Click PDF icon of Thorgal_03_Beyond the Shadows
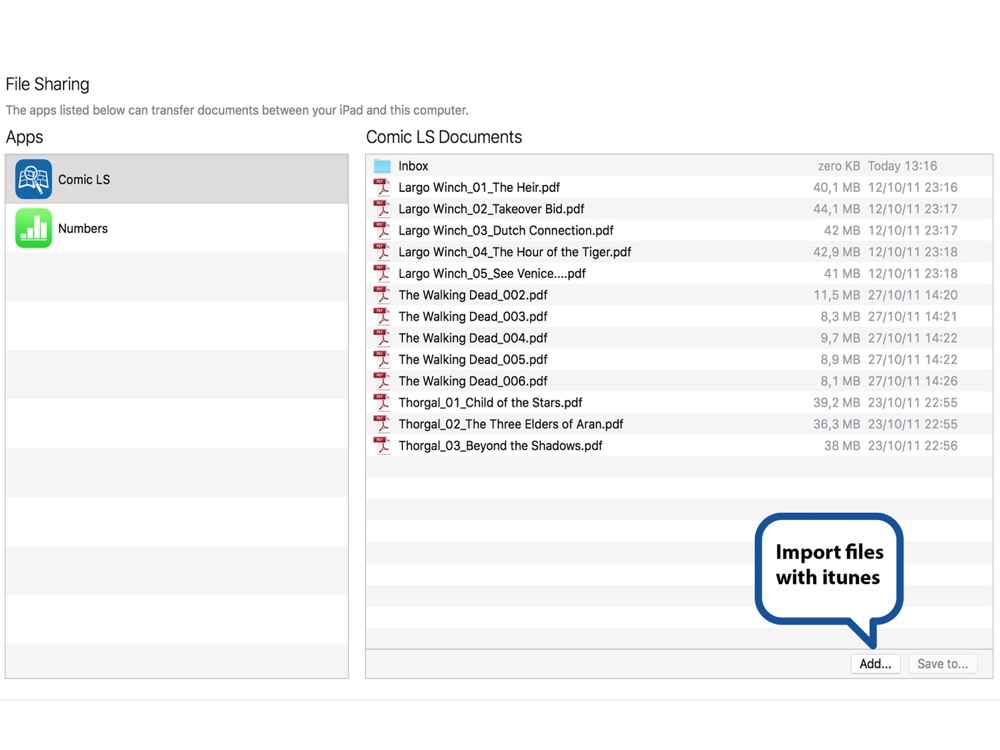This screenshot has width=1000, height=750. click(381, 446)
